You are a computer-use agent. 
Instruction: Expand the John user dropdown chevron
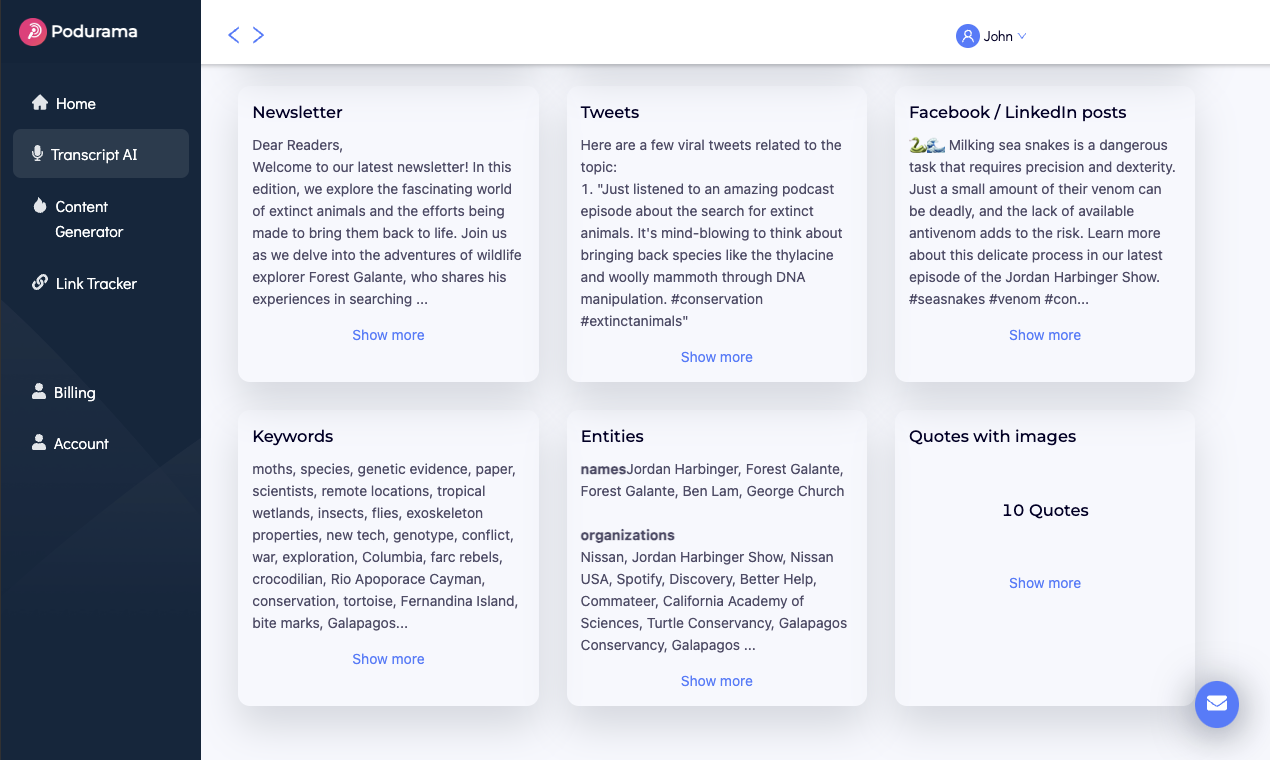pyautogui.click(x=1022, y=36)
